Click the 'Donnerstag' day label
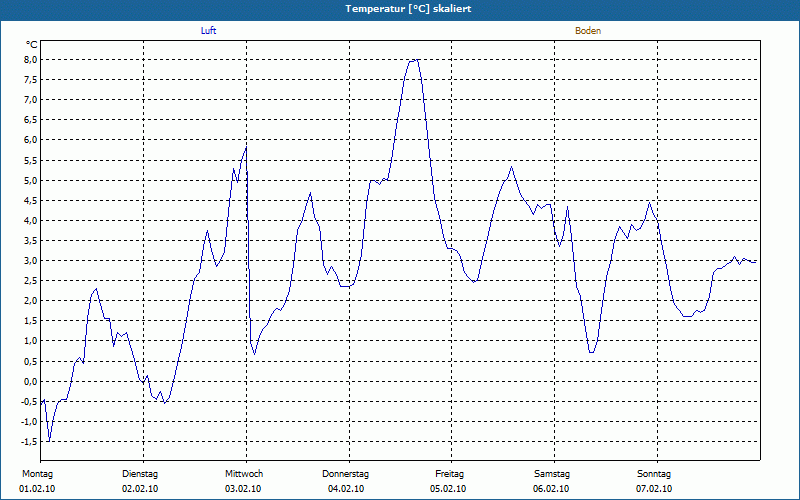The image size is (800, 500). tap(345, 474)
